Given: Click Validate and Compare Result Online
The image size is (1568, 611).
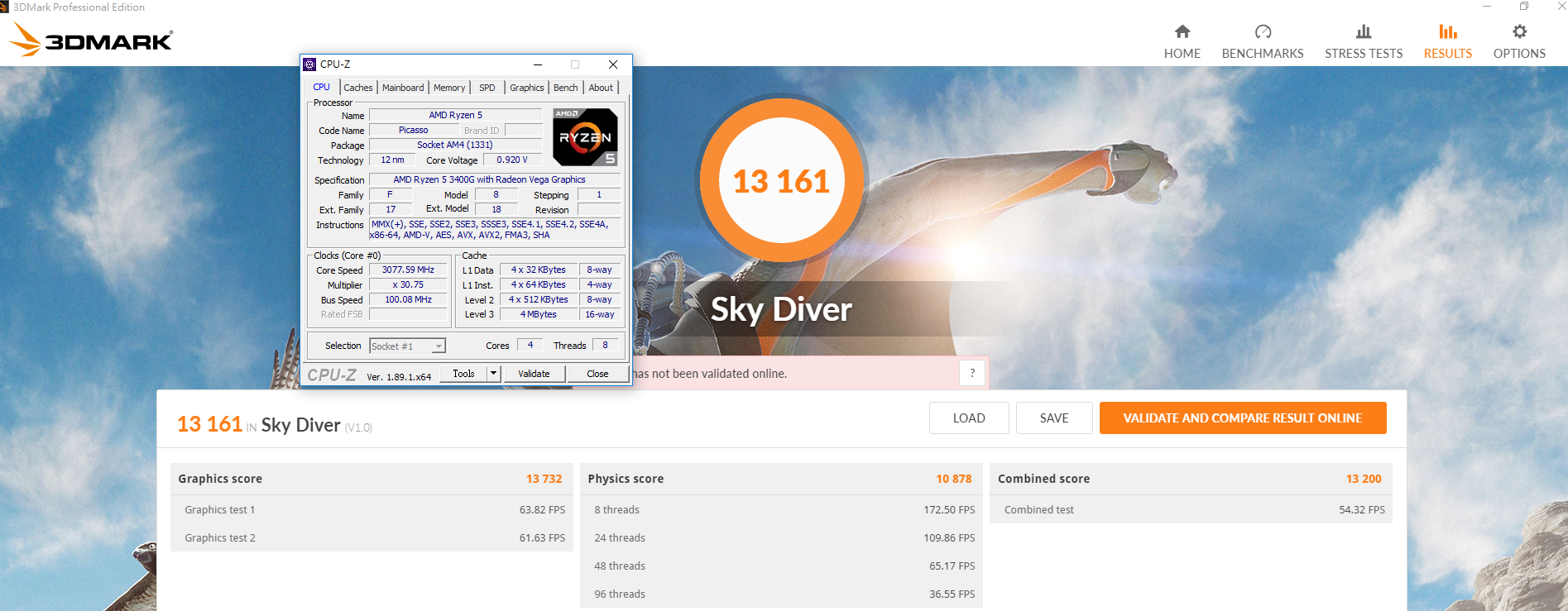Looking at the screenshot, I should [1243, 418].
